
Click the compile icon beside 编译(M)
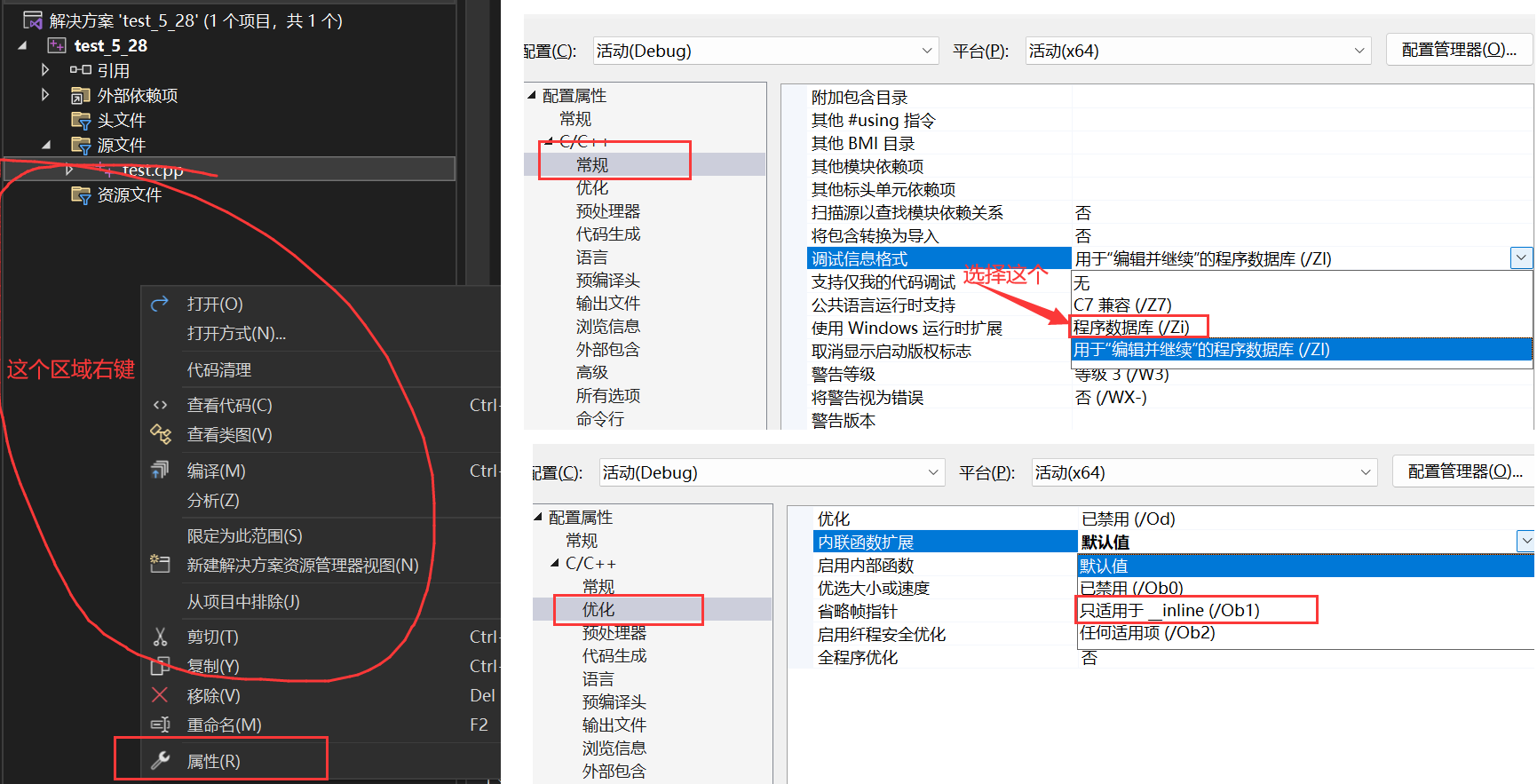(x=160, y=470)
